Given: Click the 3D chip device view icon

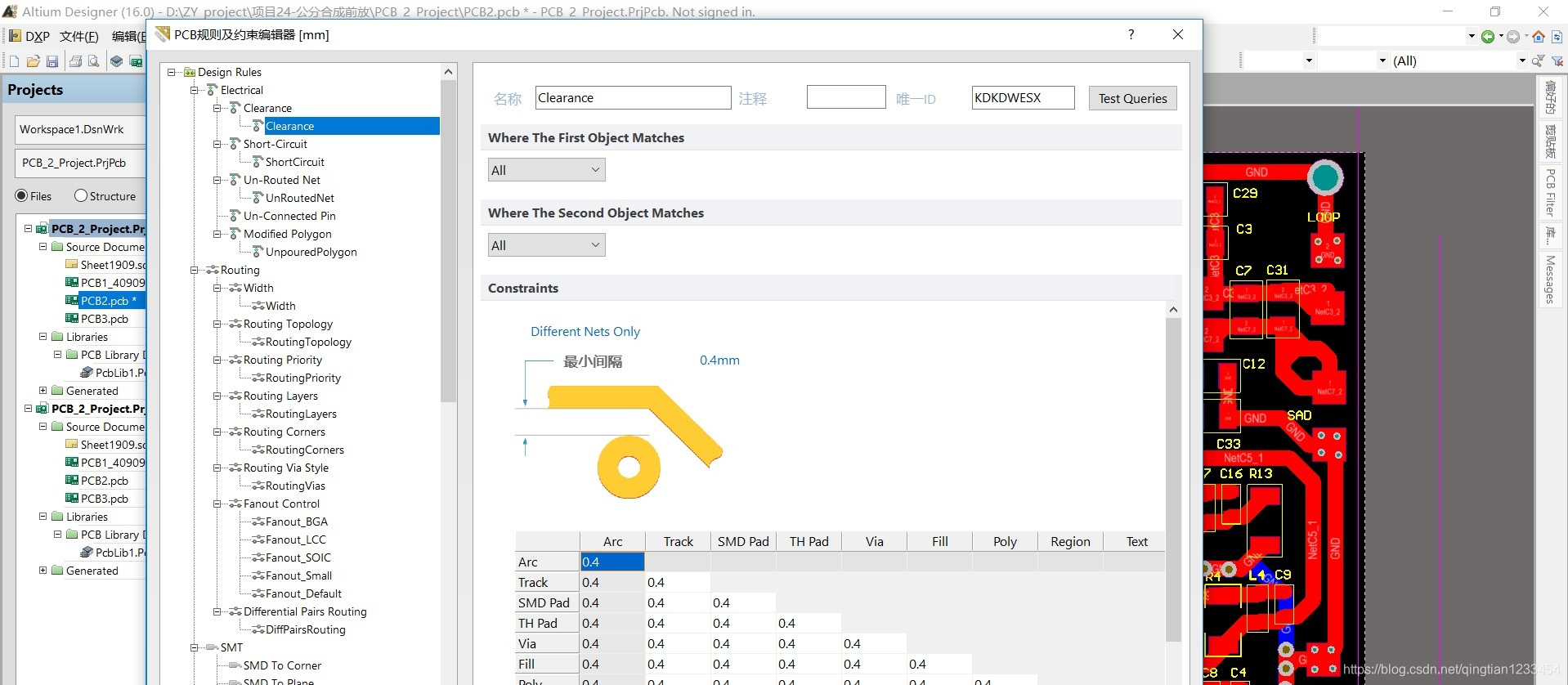Looking at the screenshot, I should (116, 61).
